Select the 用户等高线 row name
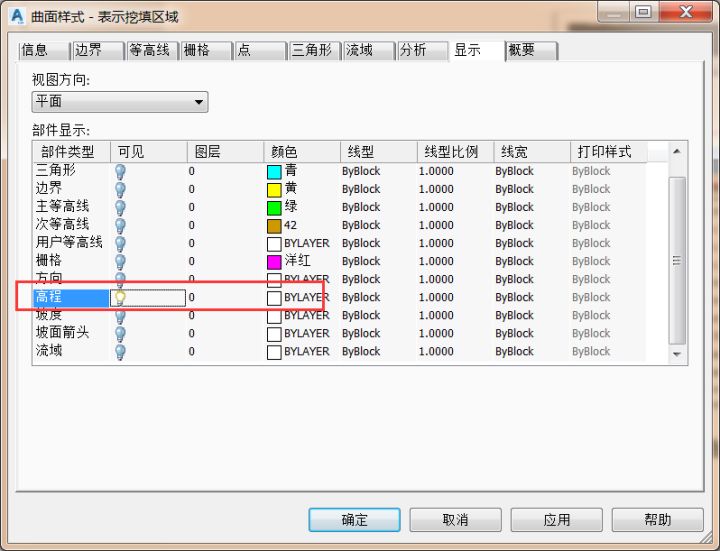The width and height of the screenshot is (720, 551). pos(69,242)
